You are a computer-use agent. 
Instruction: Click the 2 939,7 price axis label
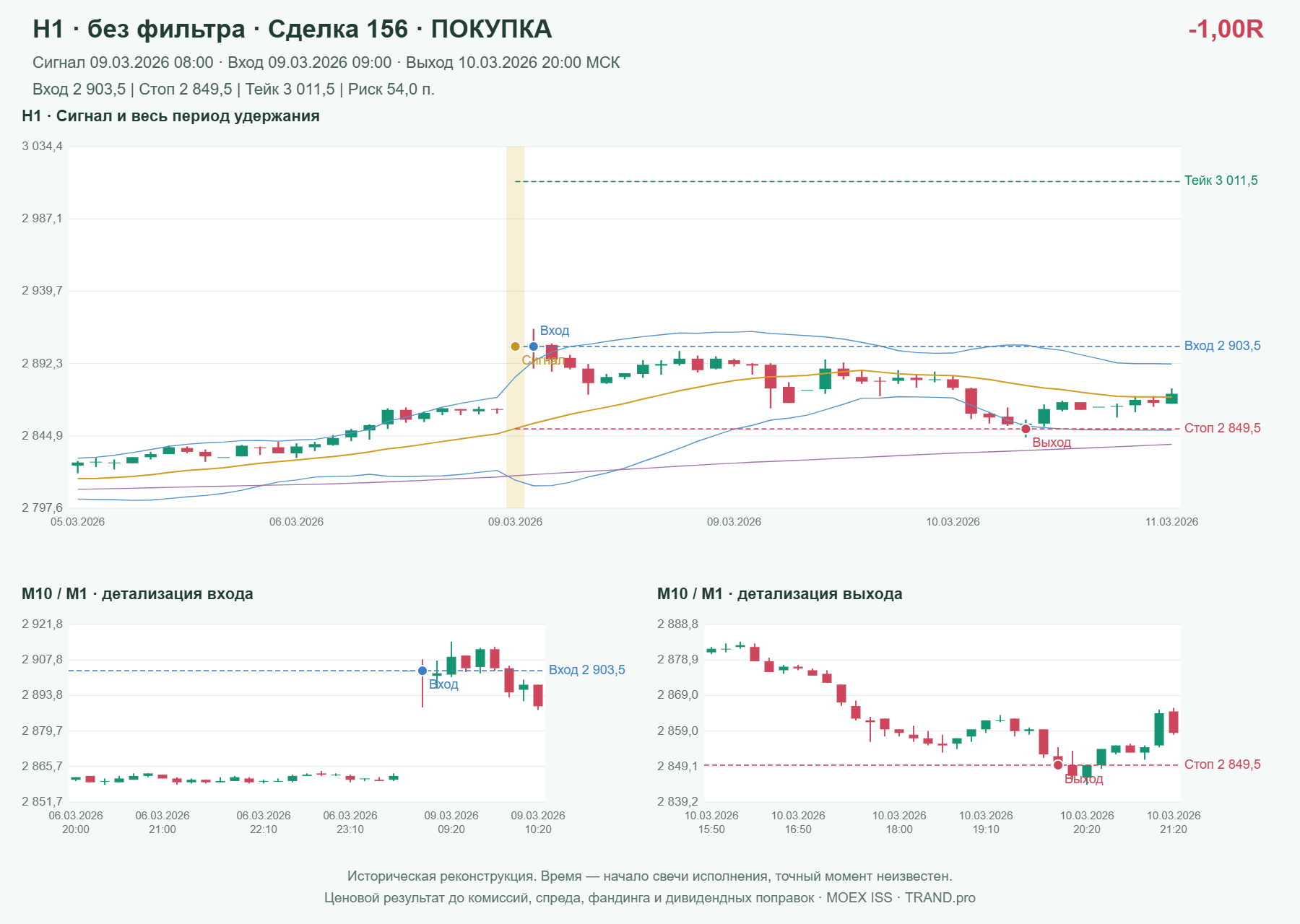point(42,291)
